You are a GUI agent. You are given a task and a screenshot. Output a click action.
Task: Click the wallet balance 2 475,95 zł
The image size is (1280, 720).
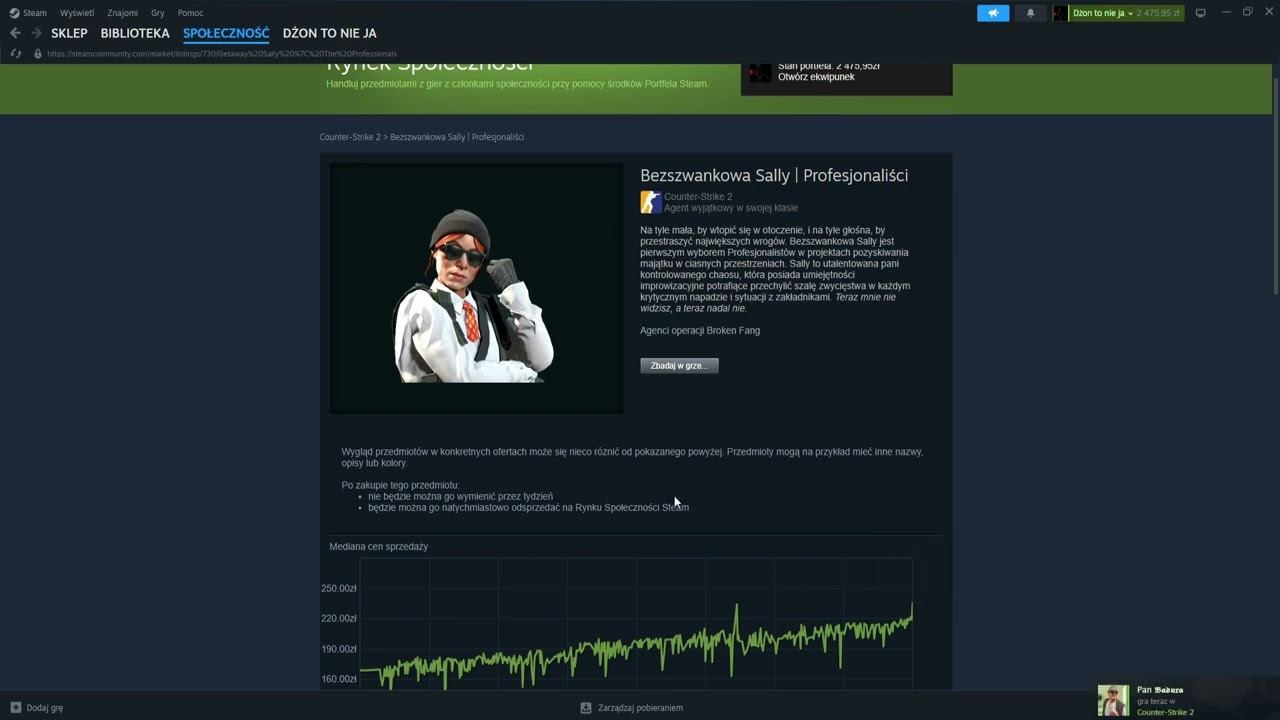[1158, 13]
